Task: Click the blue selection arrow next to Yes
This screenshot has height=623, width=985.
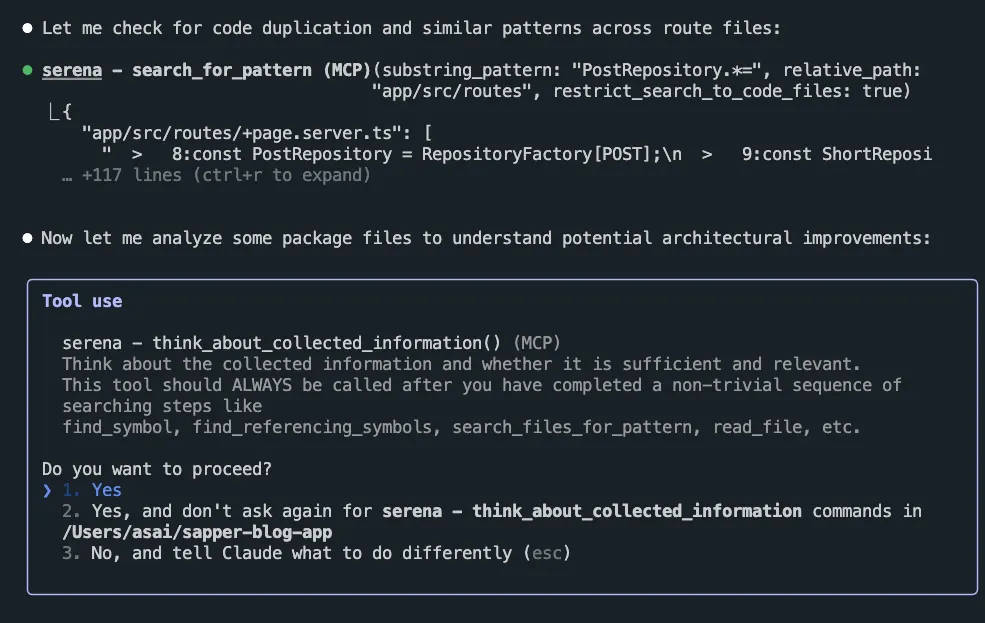Action: (x=47, y=490)
